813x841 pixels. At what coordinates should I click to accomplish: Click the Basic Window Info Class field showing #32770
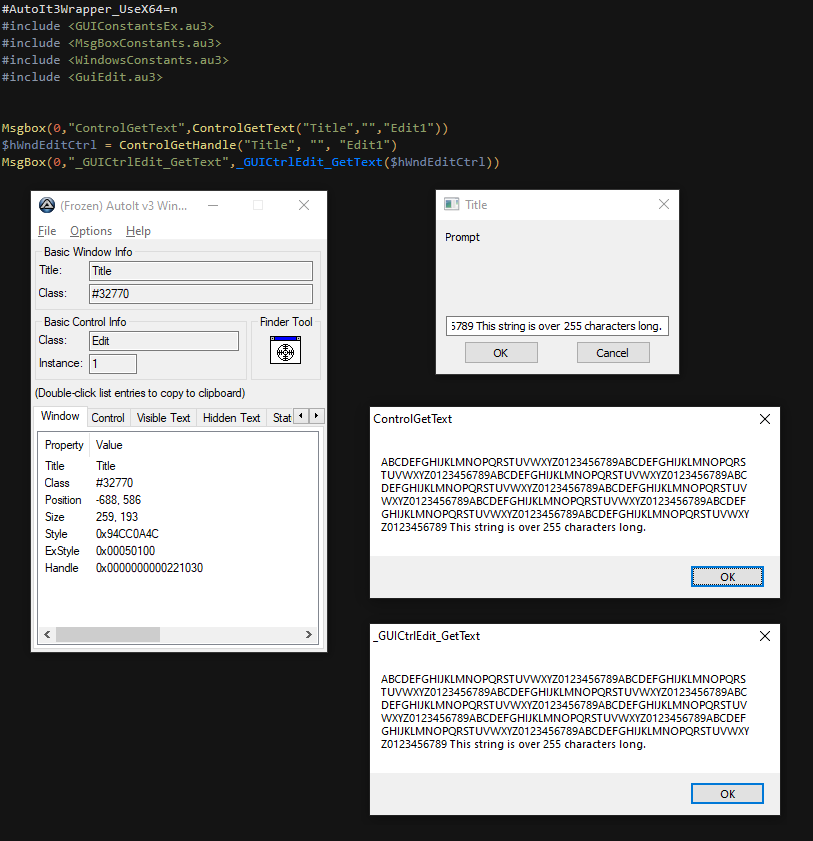(201, 294)
